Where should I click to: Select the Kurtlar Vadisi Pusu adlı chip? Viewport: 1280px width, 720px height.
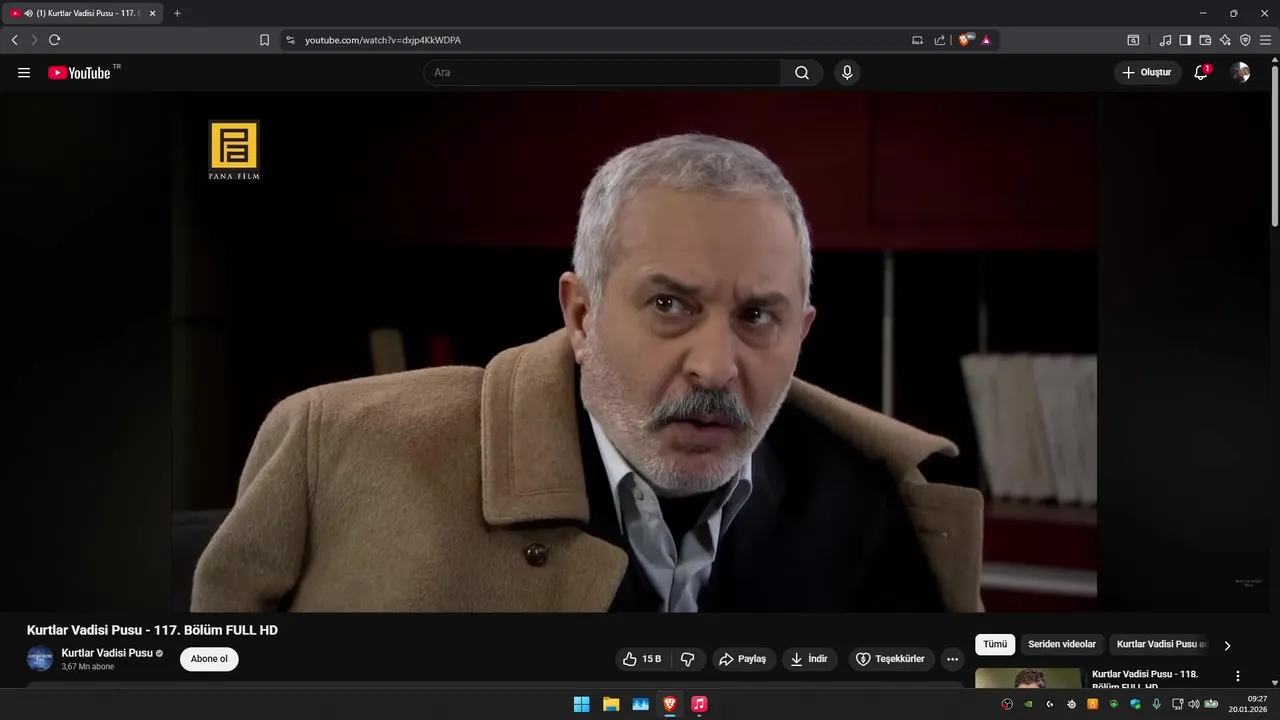click(1160, 645)
